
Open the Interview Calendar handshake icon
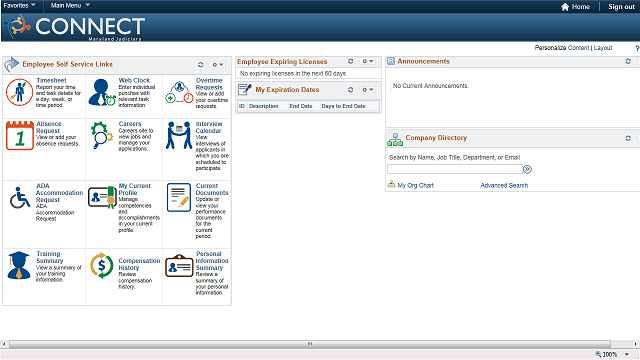coord(179,135)
